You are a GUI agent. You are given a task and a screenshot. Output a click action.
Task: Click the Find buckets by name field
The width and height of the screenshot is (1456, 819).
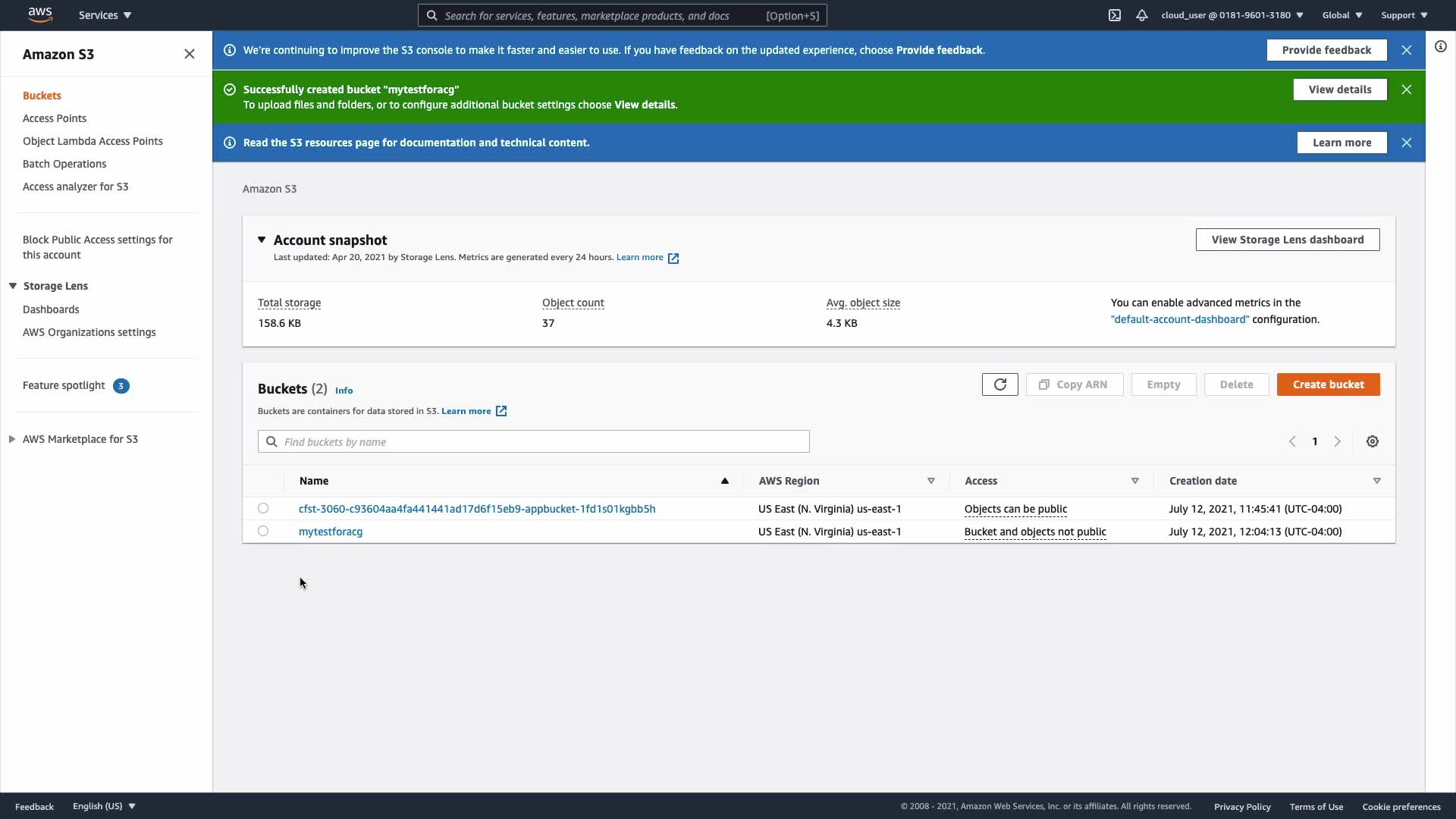tap(534, 441)
